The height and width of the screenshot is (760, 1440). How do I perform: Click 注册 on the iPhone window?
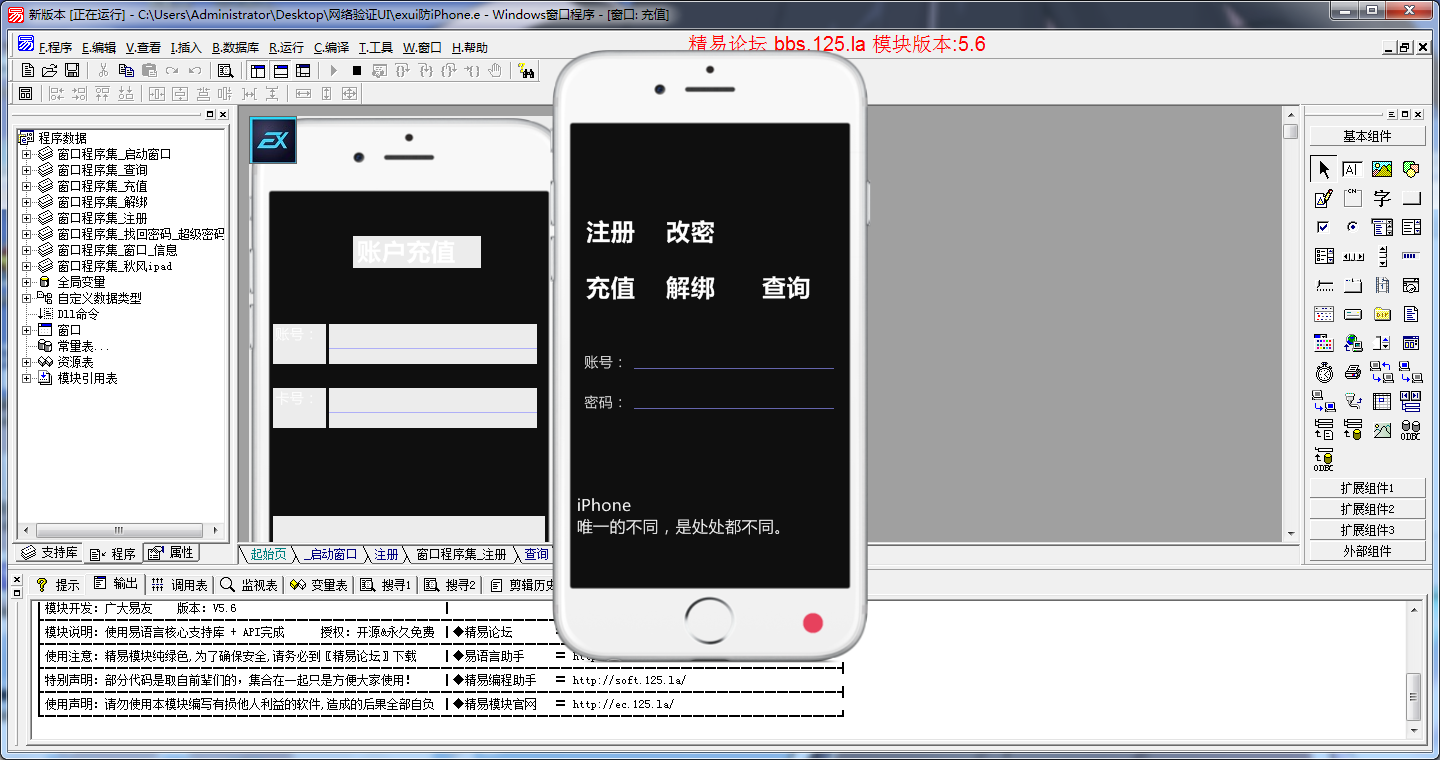(x=610, y=233)
